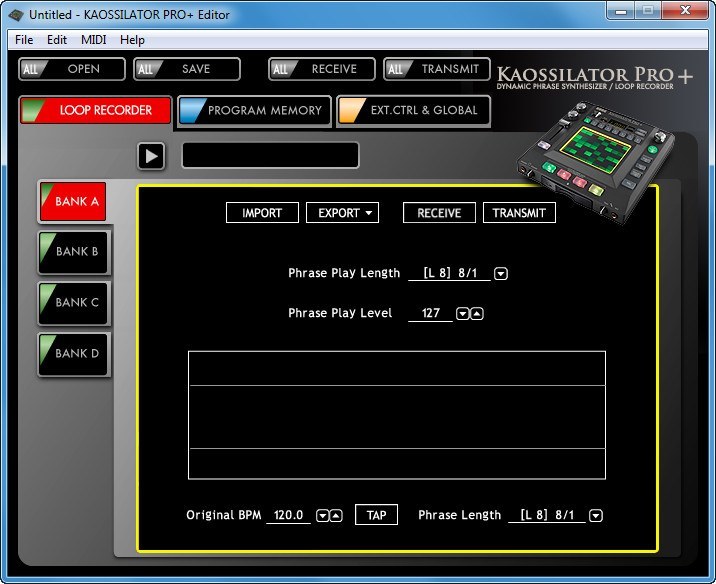Switch to the PROGRAM MEMORY tab
The height and width of the screenshot is (584, 716).
tap(254, 110)
